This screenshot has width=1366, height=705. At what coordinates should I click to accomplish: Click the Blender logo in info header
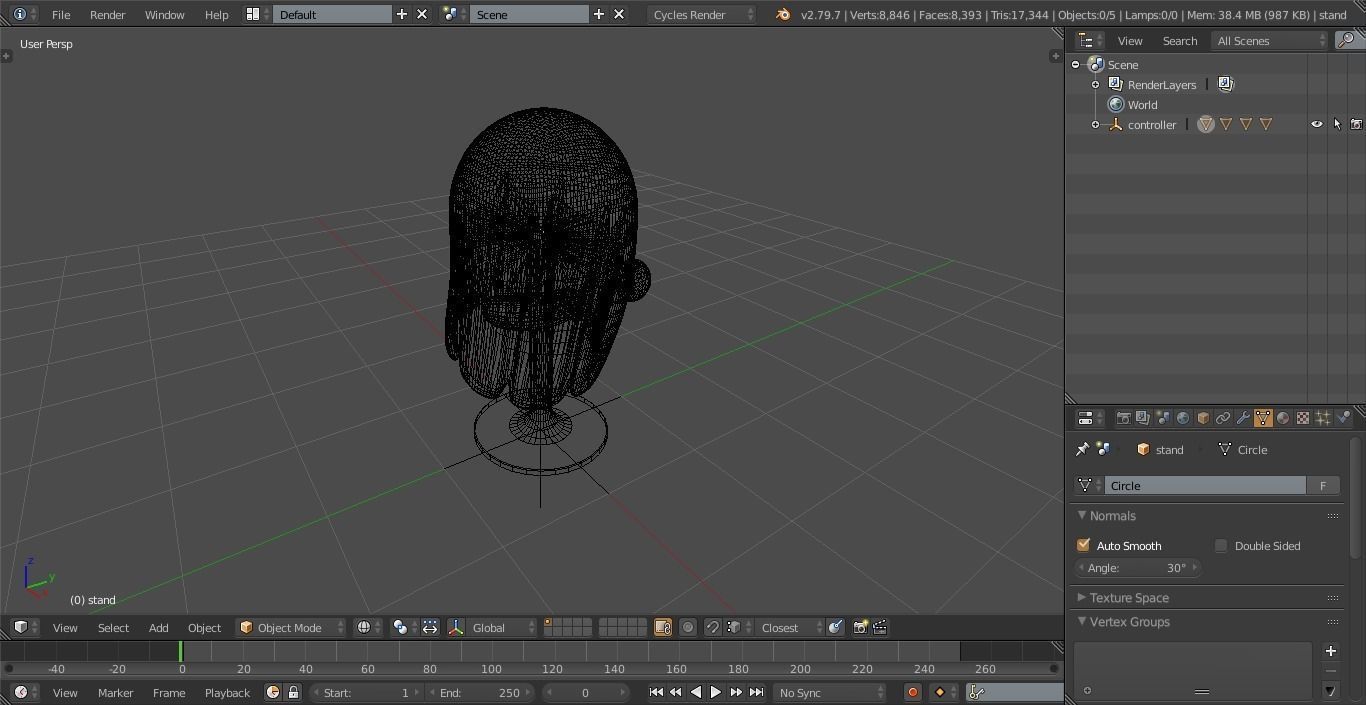(x=783, y=14)
